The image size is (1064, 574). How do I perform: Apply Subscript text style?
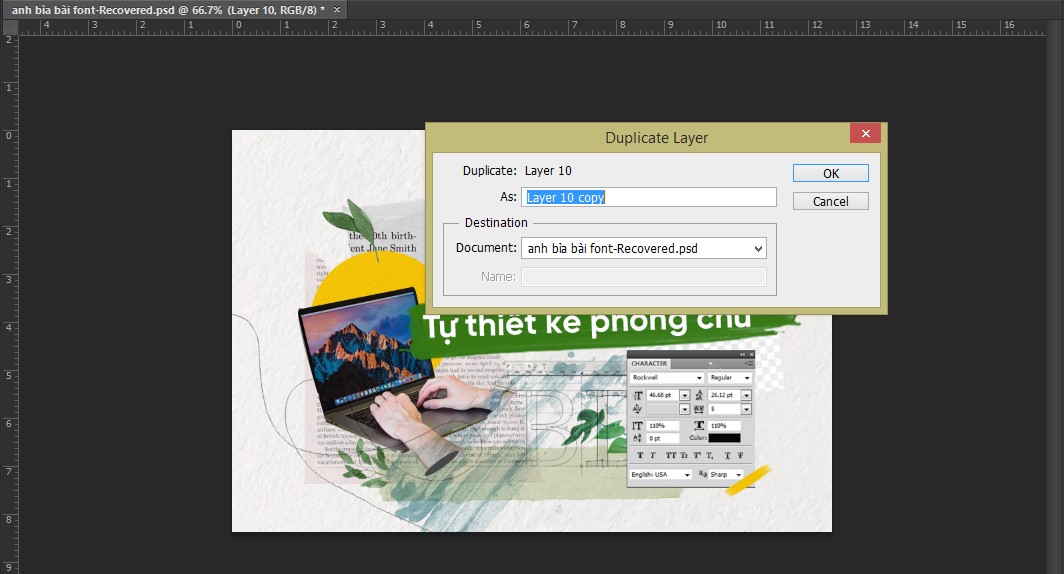click(x=711, y=456)
